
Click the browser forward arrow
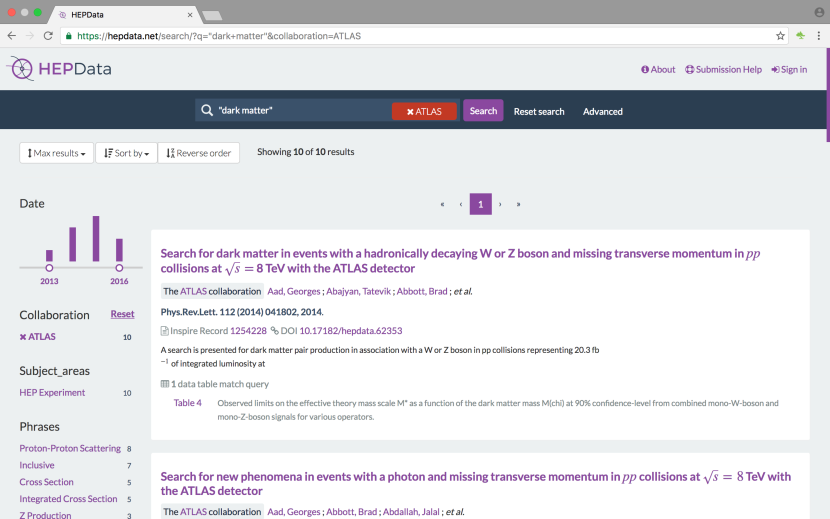30,36
